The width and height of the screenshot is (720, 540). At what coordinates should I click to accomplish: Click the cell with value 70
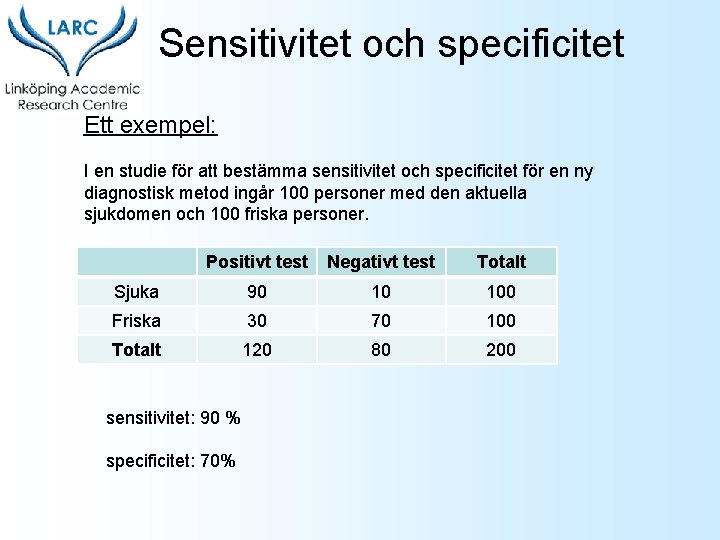(x=381, y=321)
